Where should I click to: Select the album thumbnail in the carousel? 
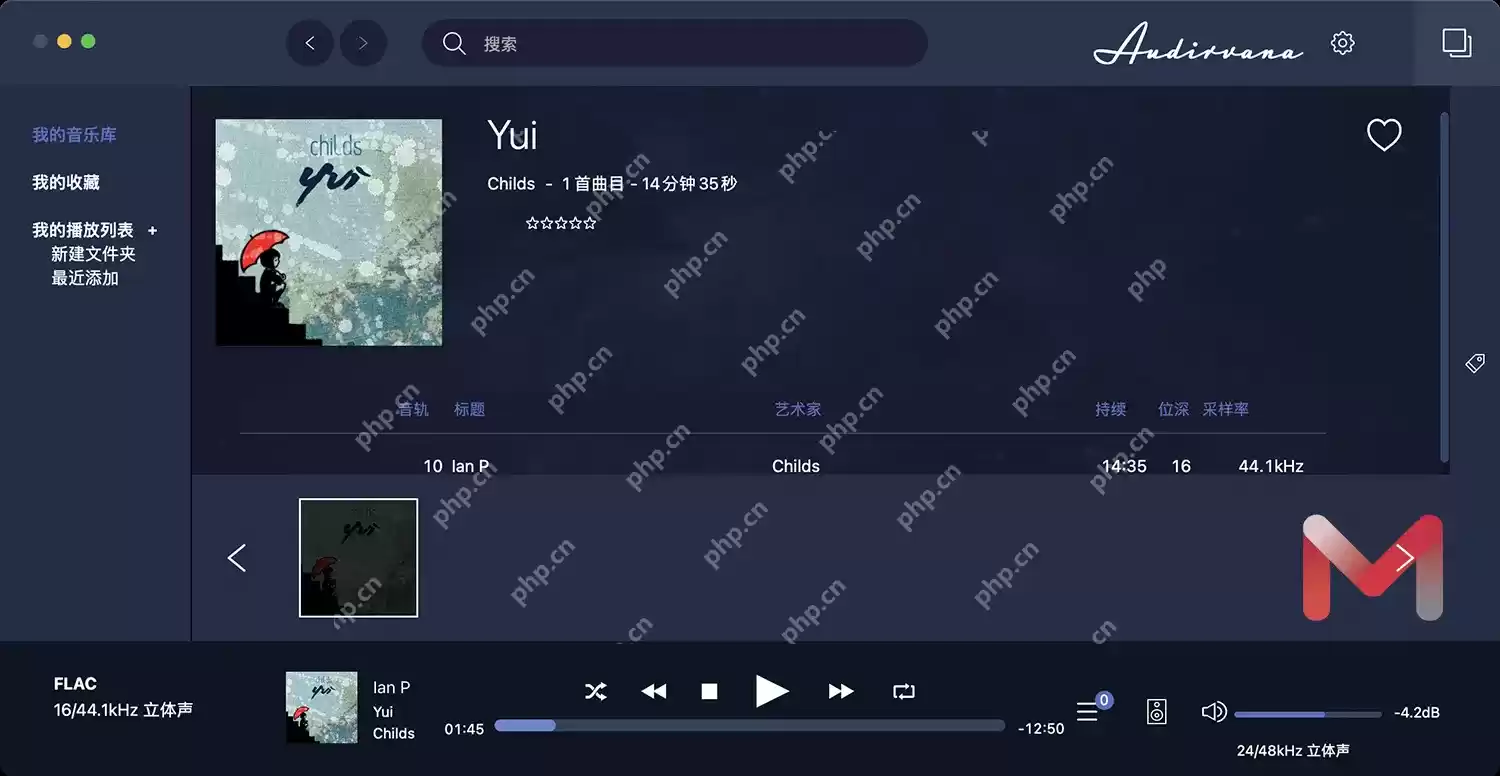[x=358, y=557]
